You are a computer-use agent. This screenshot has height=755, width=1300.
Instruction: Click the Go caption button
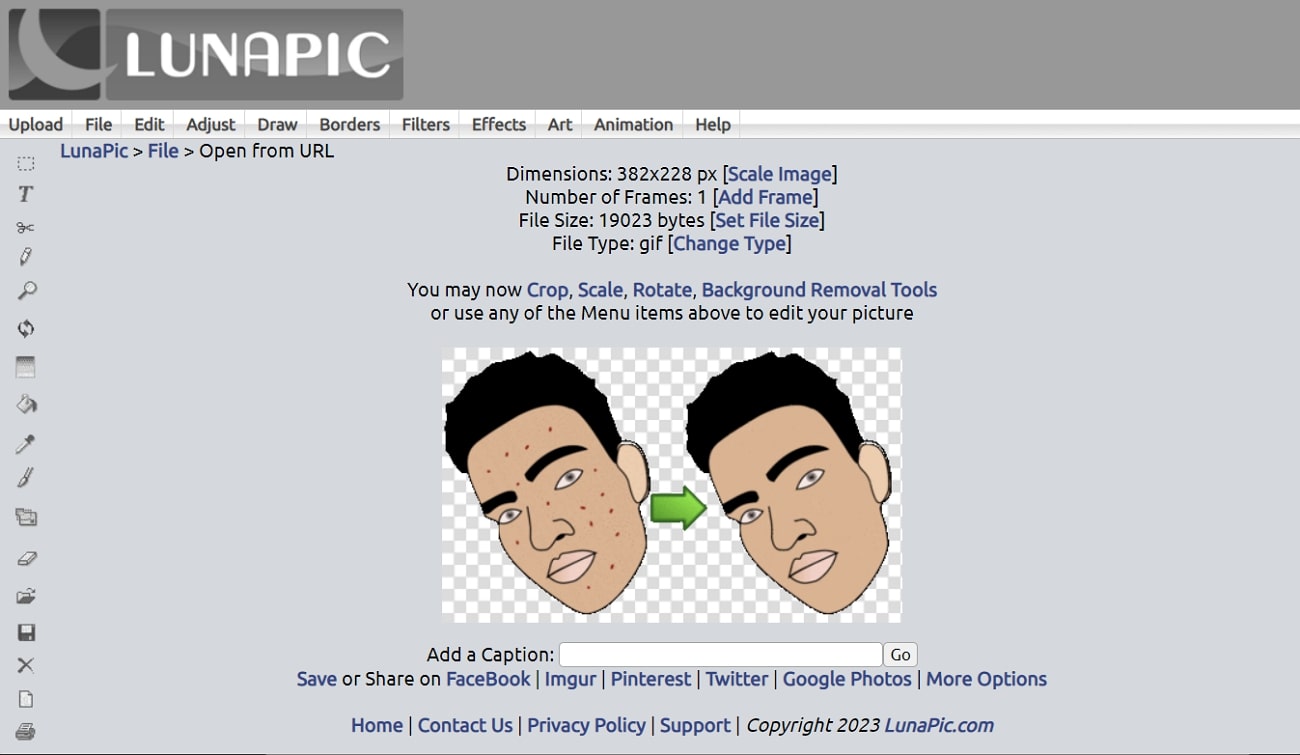(x=900, y=655)
